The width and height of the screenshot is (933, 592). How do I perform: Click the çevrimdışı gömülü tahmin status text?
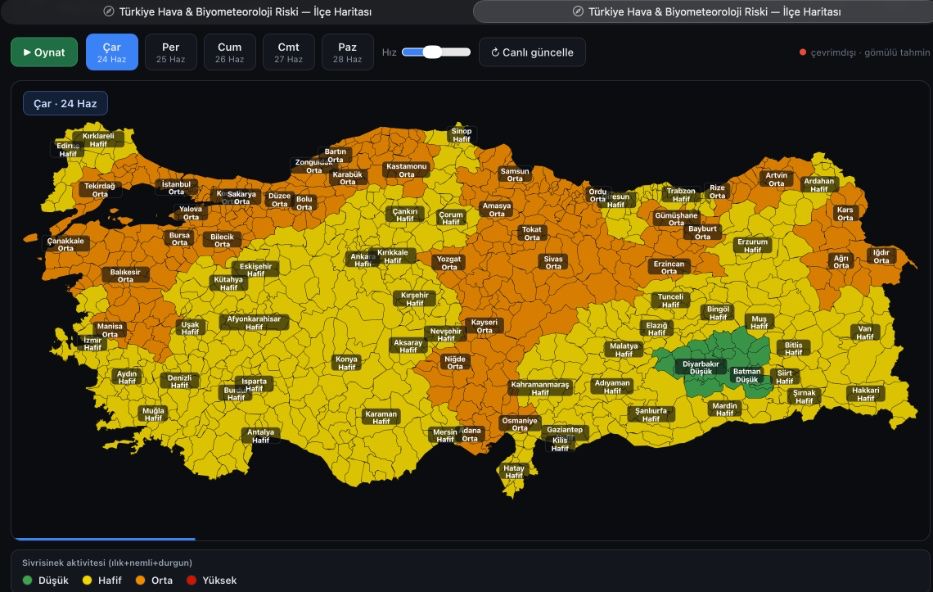[870, 52]
